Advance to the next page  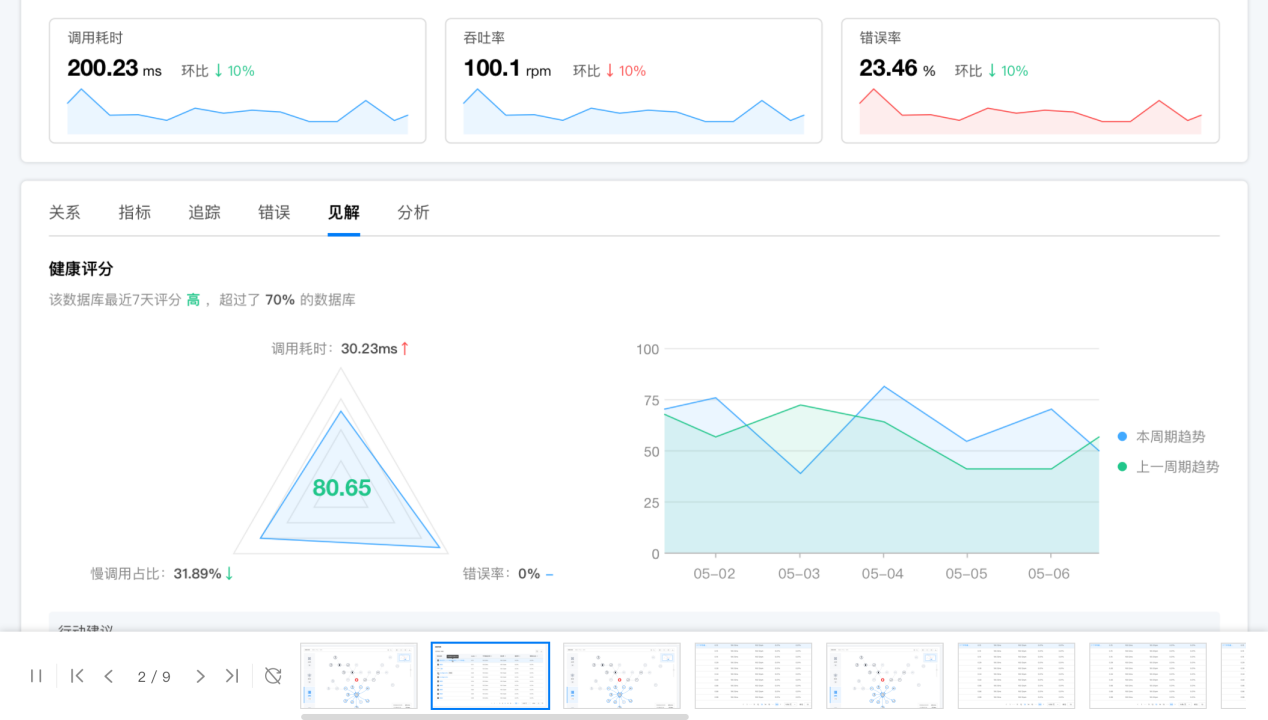200,676
